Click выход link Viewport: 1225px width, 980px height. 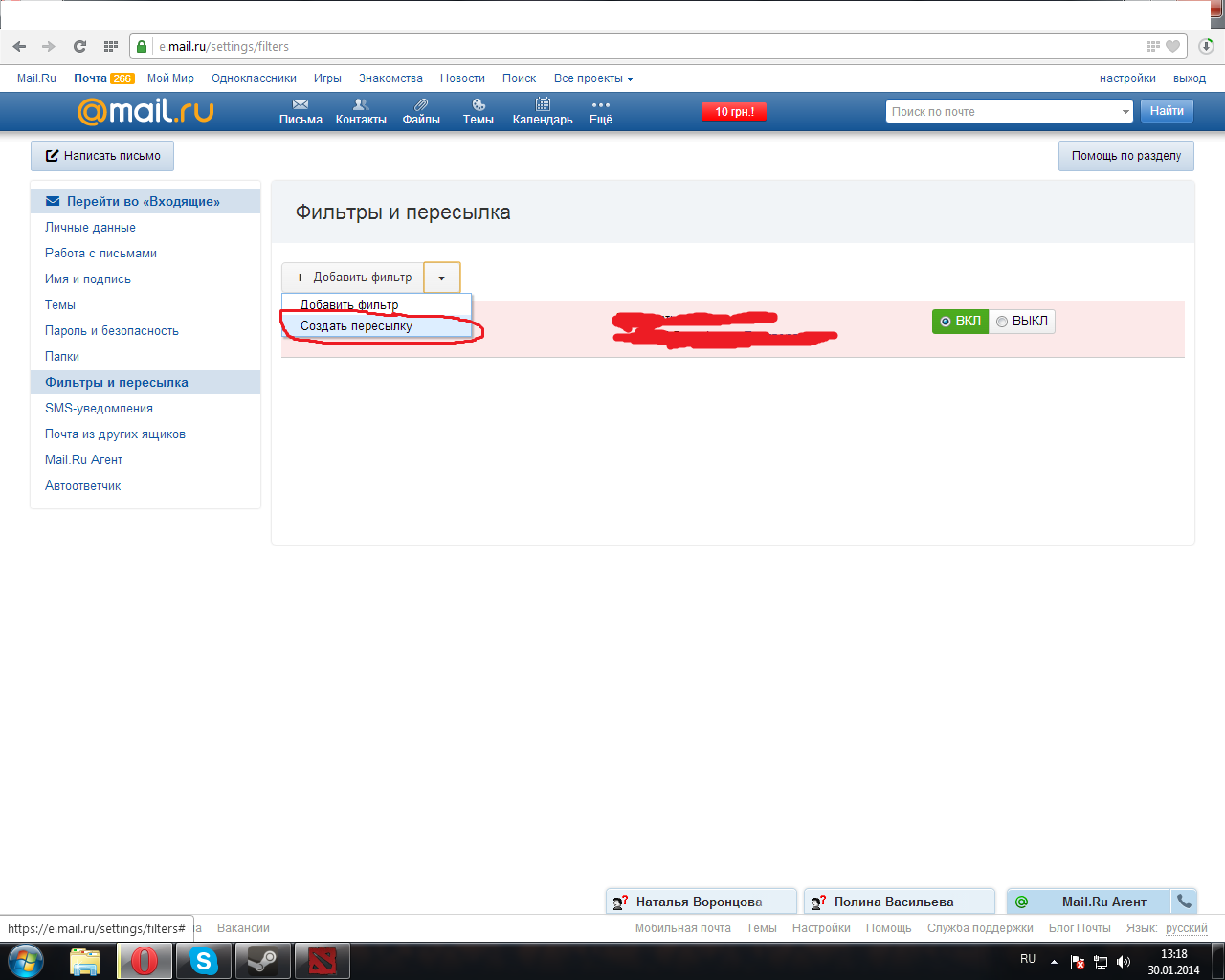[1190, 78]
